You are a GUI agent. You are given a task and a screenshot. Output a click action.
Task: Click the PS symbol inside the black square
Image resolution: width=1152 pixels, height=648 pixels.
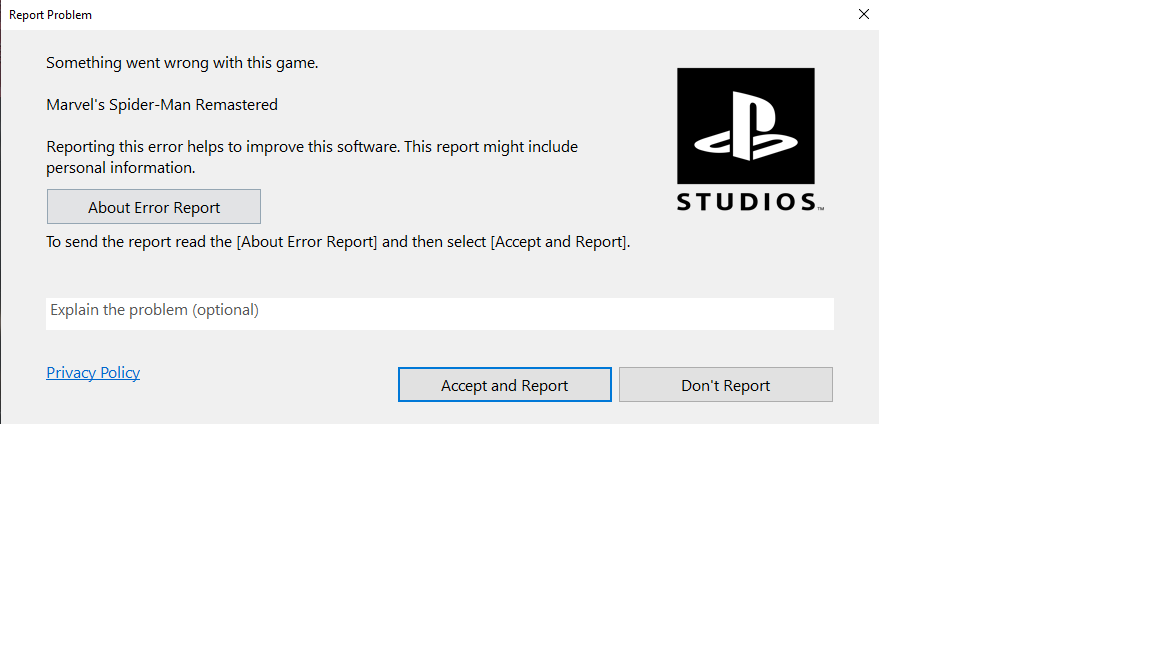(746, 125)
